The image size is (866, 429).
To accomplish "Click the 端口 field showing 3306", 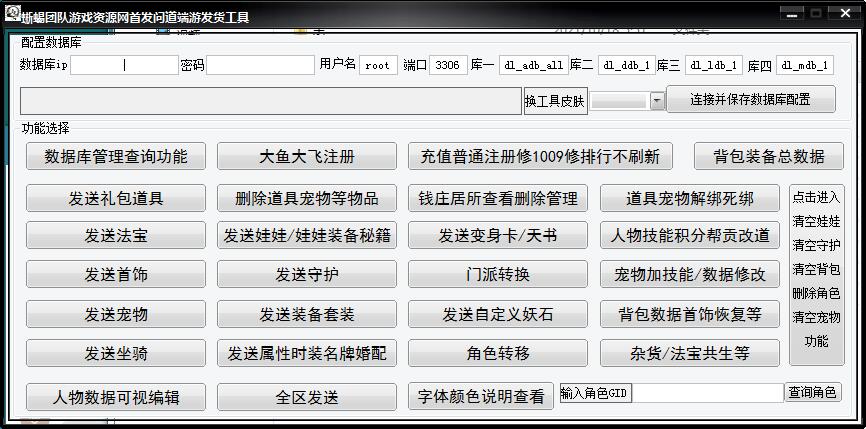I will point(448,65).
